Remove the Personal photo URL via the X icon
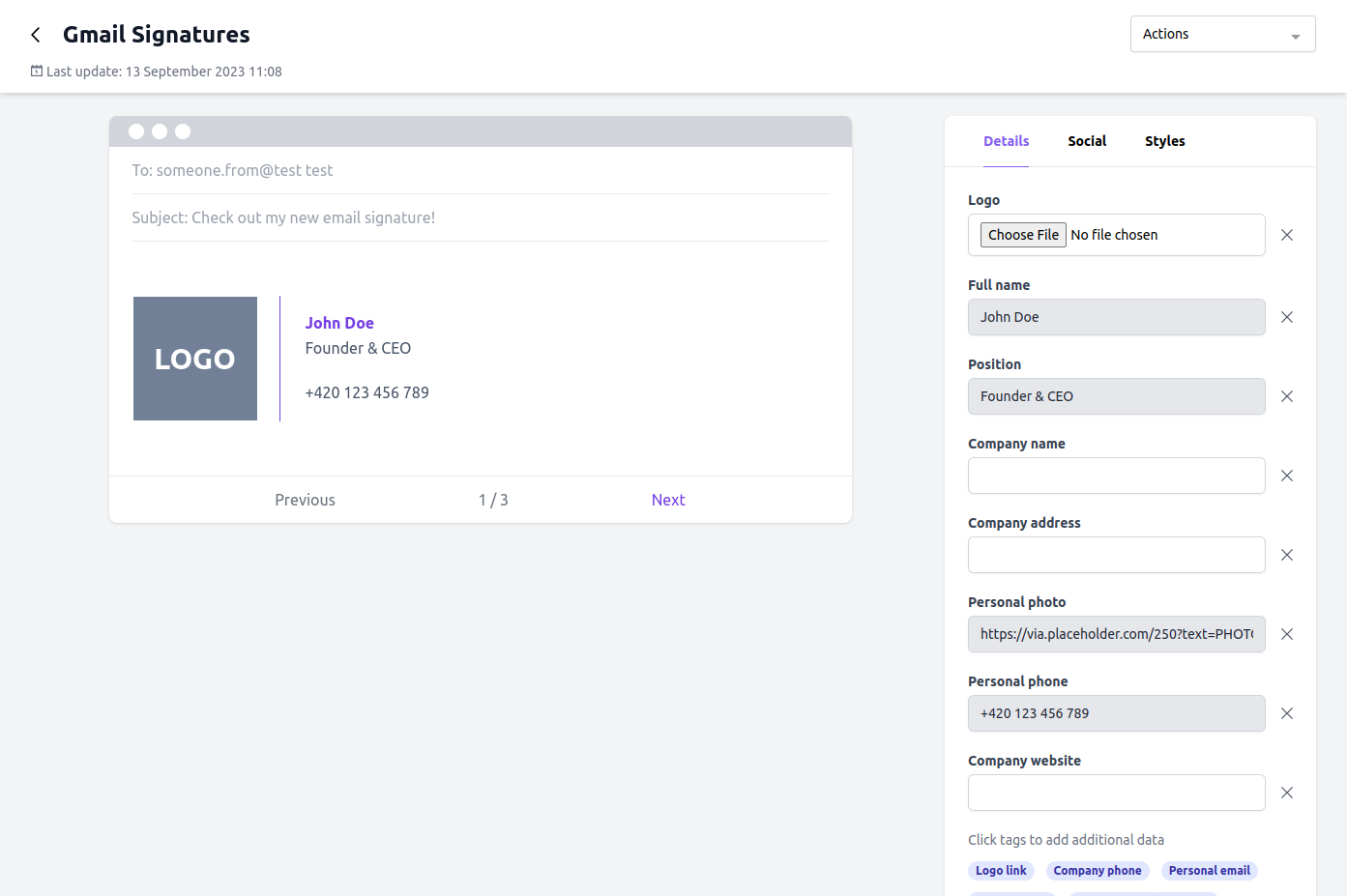Screen dimensions: 1347x896 [1287, 634]
